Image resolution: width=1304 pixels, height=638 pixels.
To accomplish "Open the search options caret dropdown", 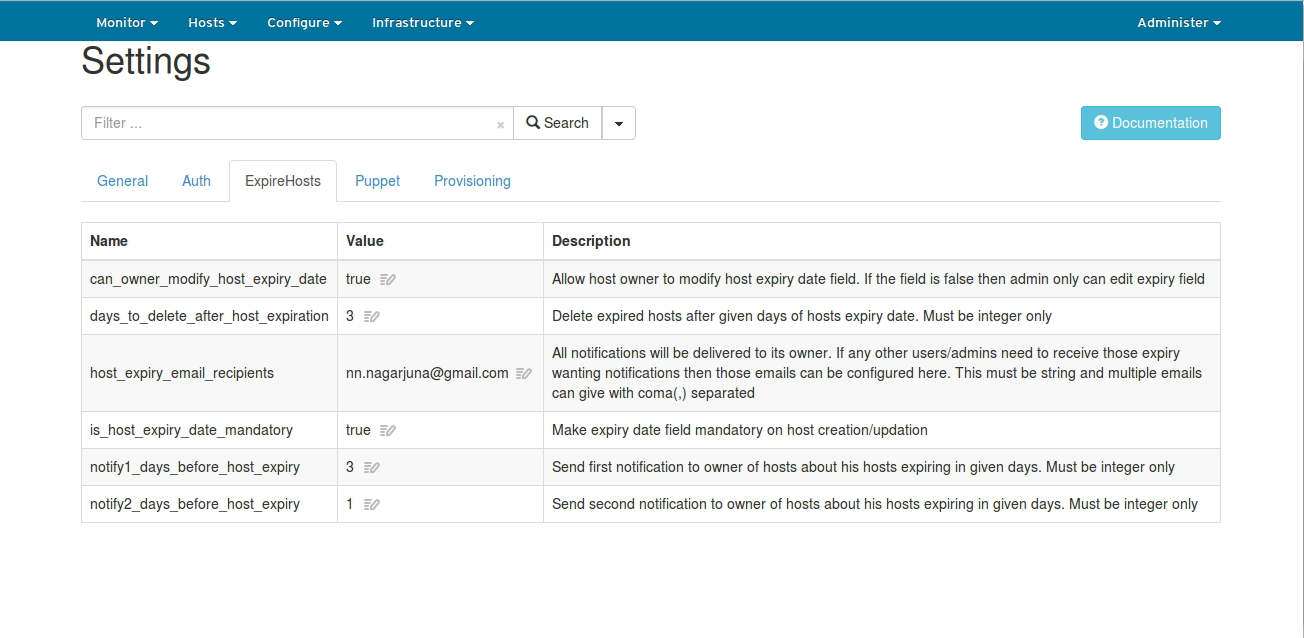I will pos(619,123).
